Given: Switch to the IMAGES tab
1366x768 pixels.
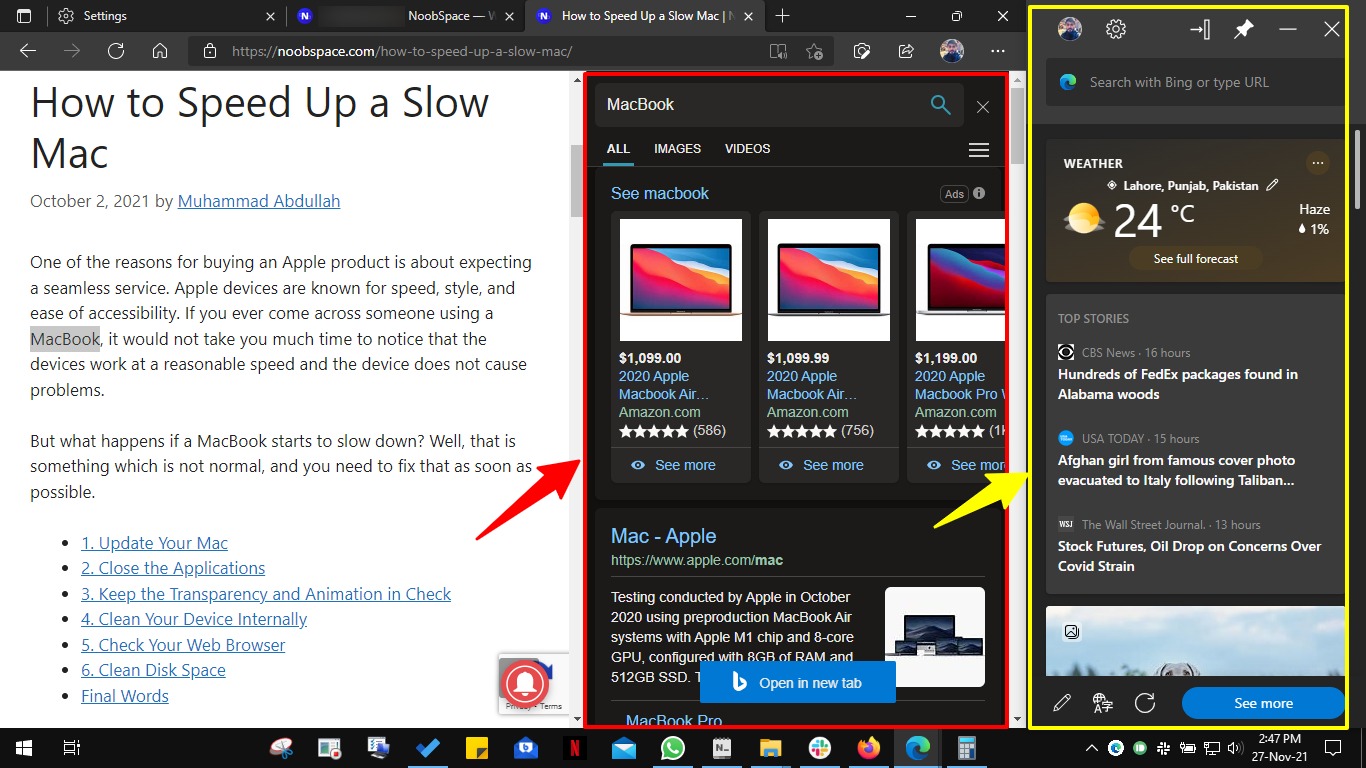Looking at the screenshot, I should point(677,148).
